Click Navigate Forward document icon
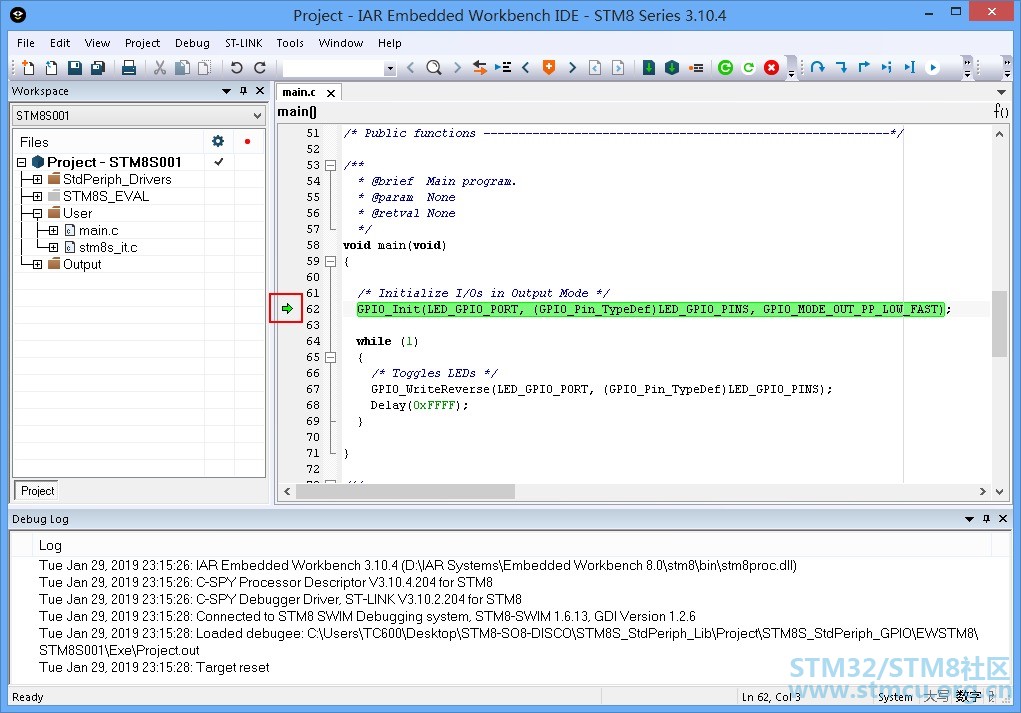The height and width of the screenshot is (713, 1021). point(618,67)
